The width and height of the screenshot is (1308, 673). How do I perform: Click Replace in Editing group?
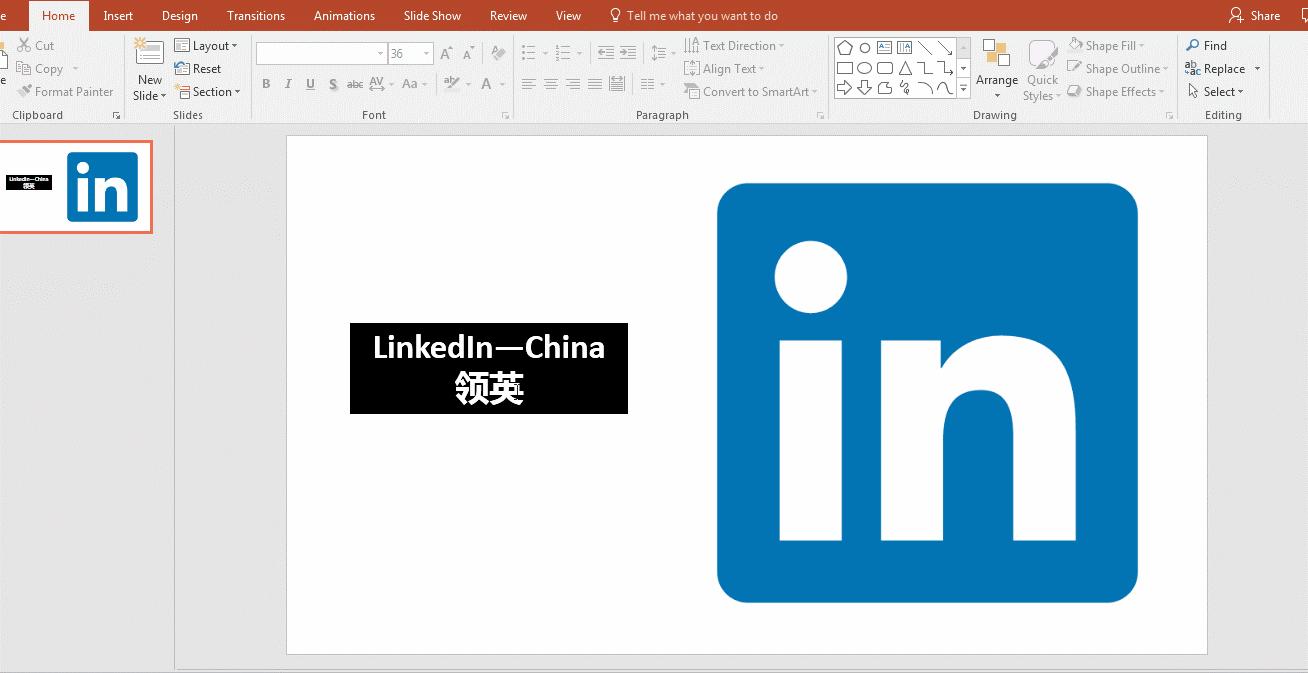click(1216, 69)
